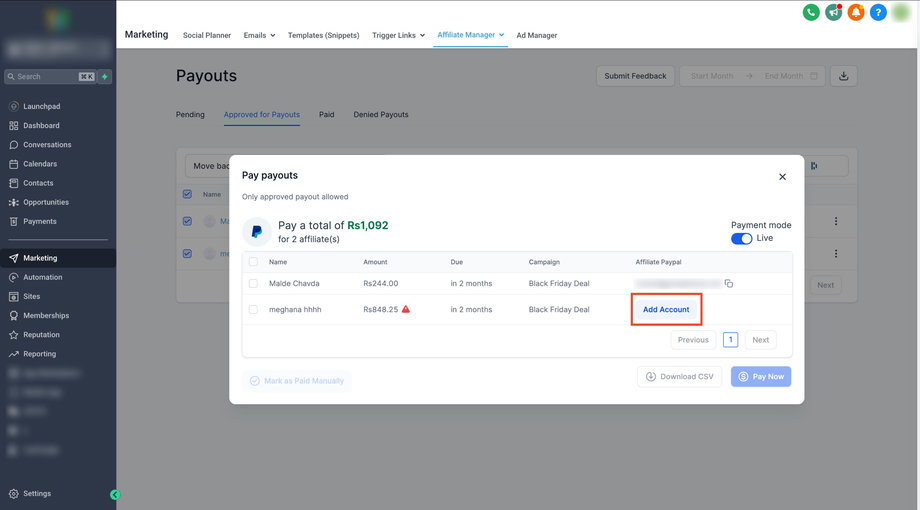Click the megaphone announcements icon
Viewport: 920px width, 510px height.
833,13
